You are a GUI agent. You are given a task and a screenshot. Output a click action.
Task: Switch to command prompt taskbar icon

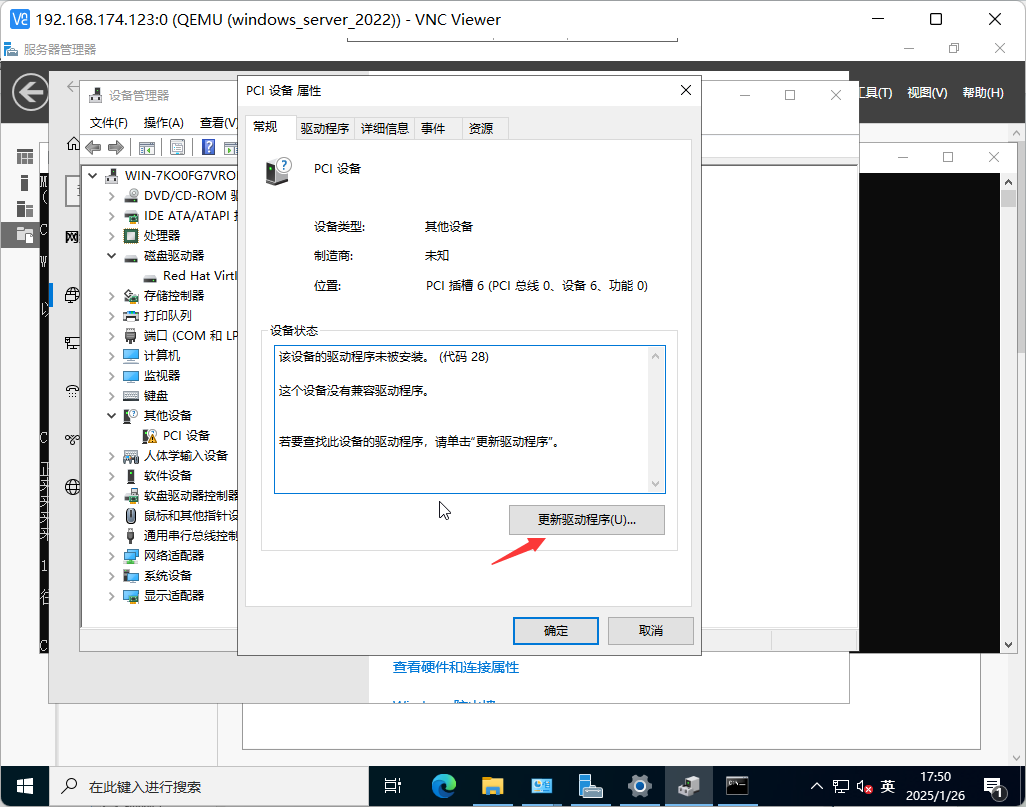(x=737, y=785)
